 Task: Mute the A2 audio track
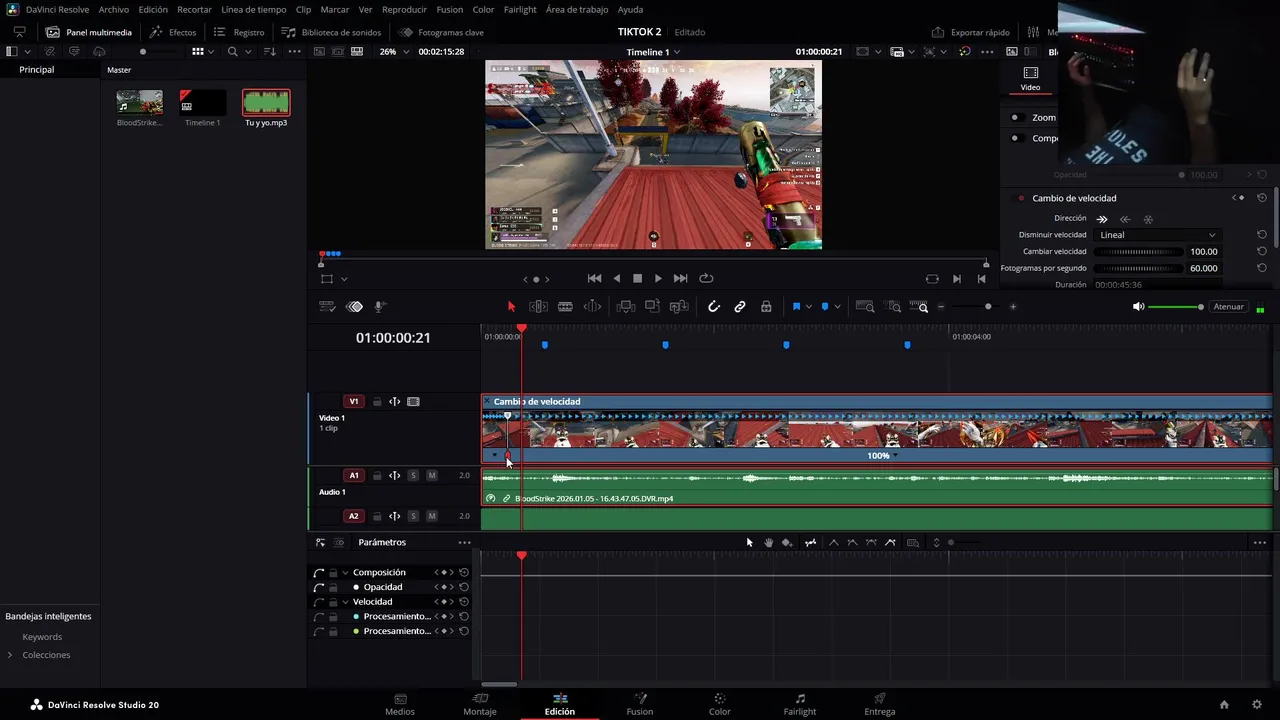tap(432, 516)
